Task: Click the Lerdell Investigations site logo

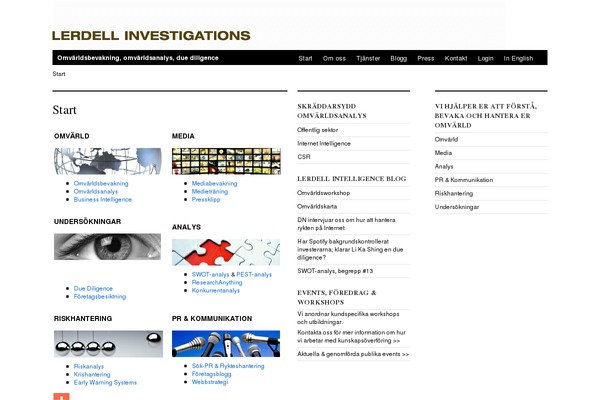Action: [x=151, y=36]
